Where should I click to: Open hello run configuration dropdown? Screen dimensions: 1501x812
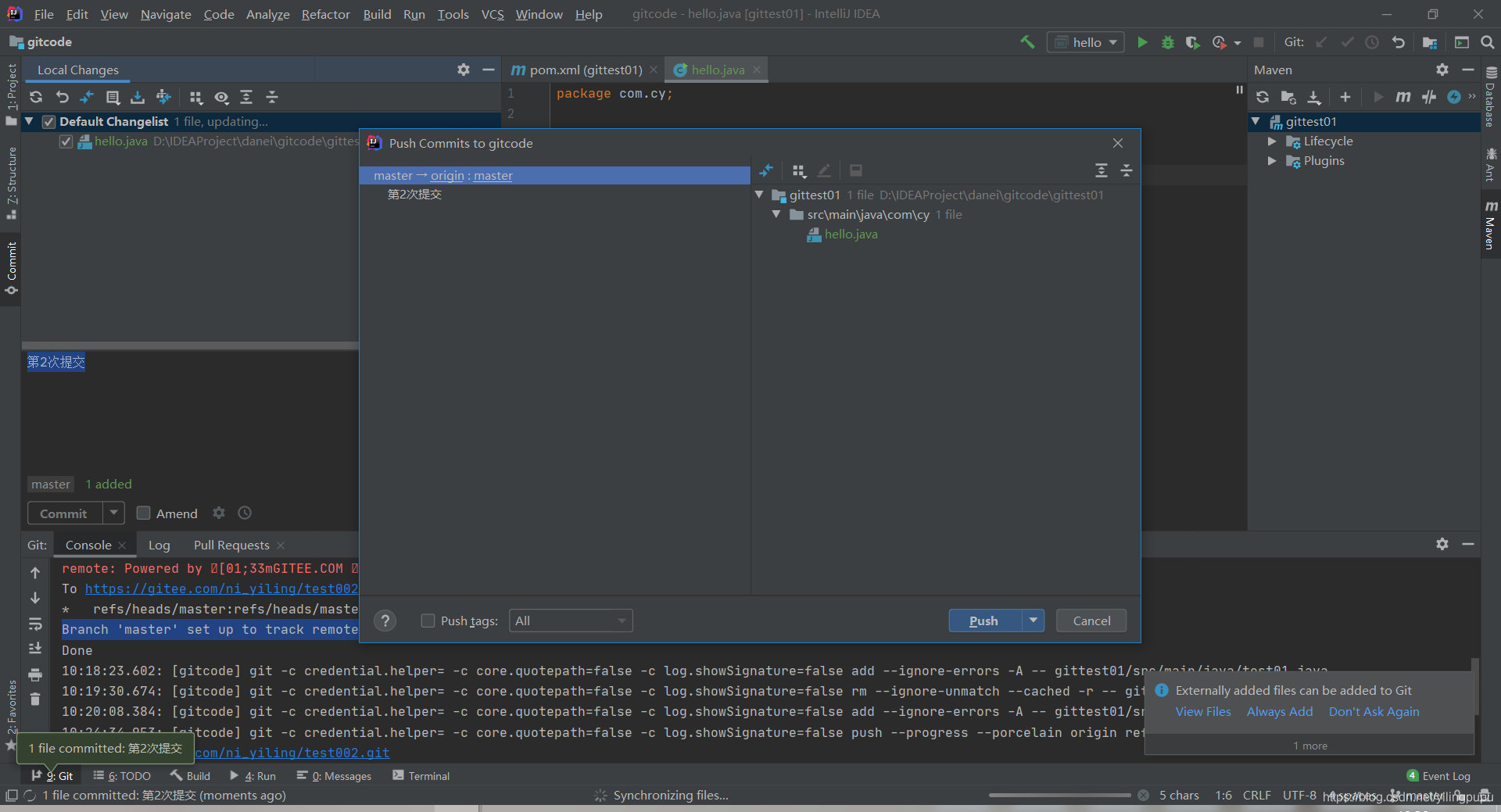[x=1085, y=42]
